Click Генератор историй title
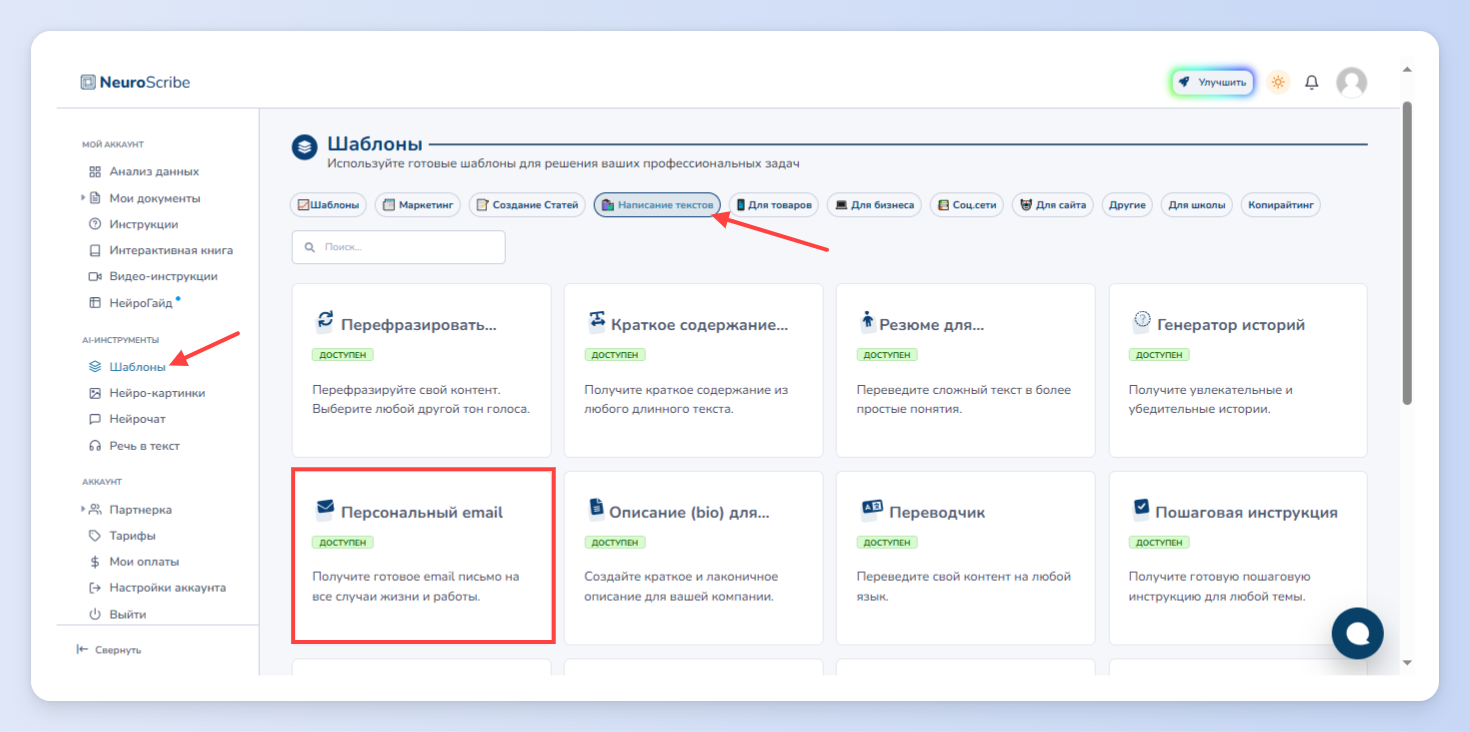The width and height of the screenshot is (1470, 732). pos(1231,325)
